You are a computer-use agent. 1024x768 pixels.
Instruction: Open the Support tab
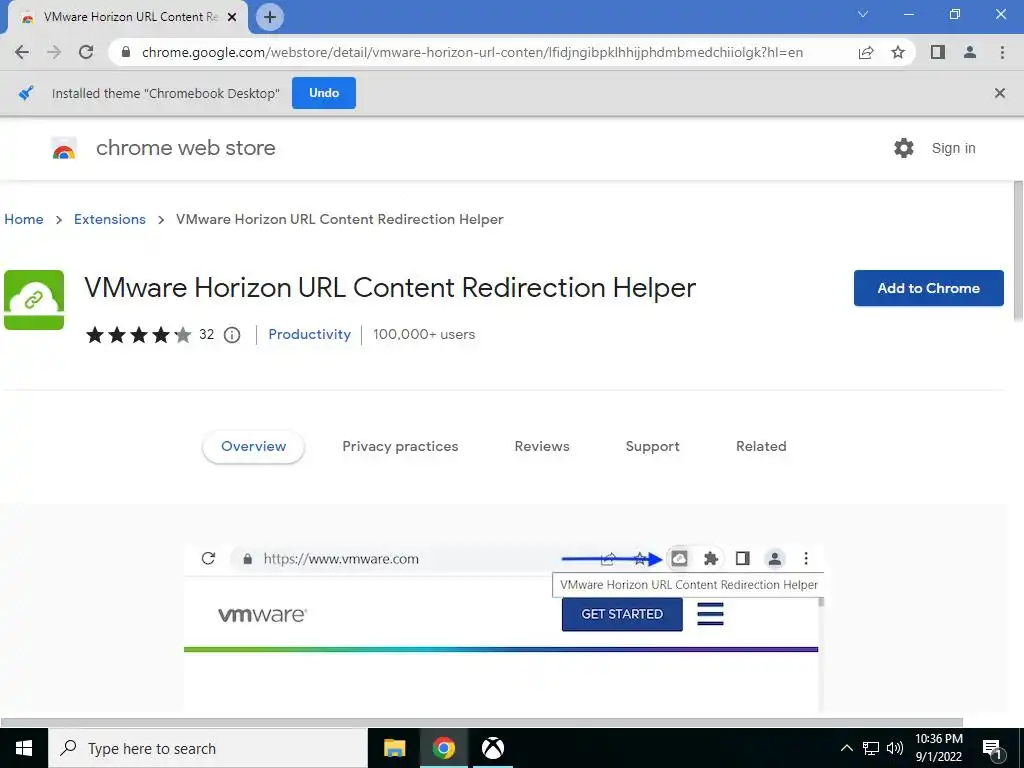pyautogui.click(x=652, y=447)
